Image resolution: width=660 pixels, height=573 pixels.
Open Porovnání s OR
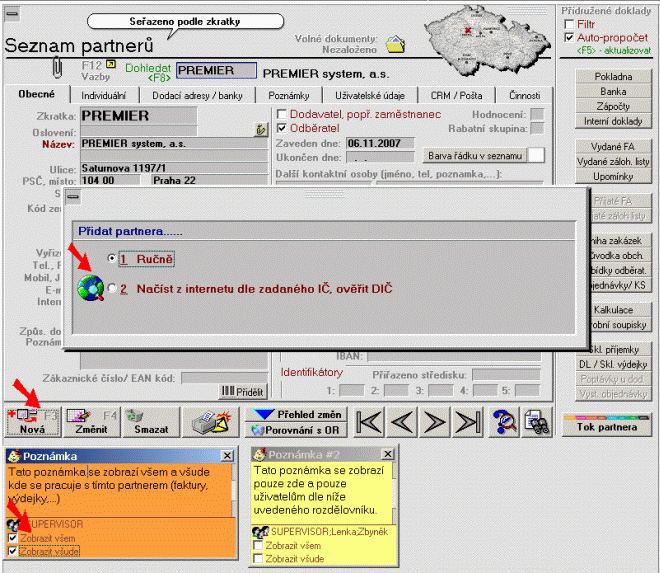[296, 430]
